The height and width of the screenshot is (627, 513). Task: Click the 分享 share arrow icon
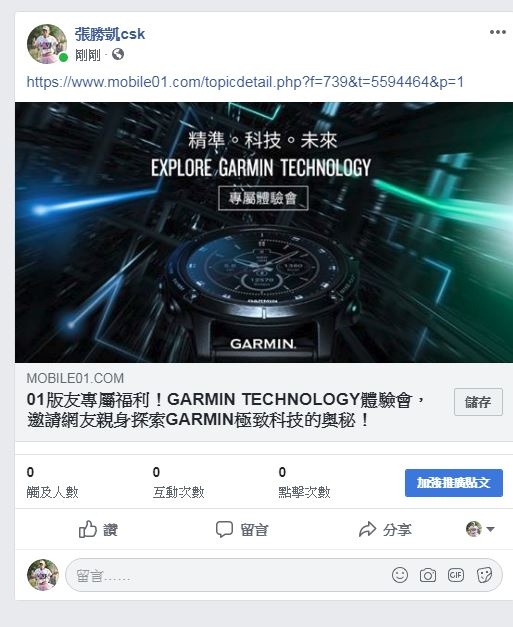tap(367, 529)
